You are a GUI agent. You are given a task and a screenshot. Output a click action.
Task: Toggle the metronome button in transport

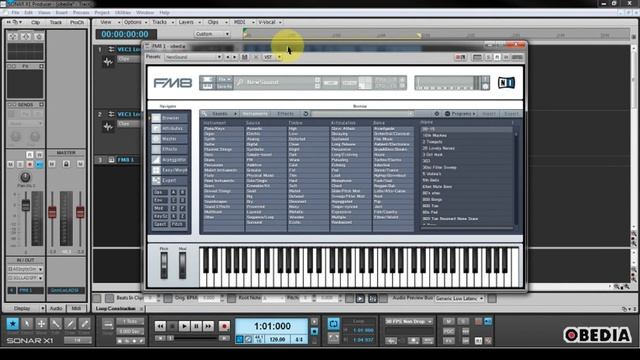point(248,339)
